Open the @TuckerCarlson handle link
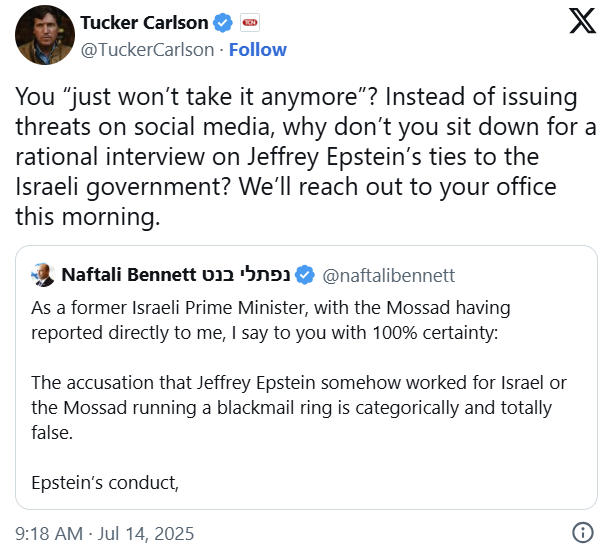This screenshot has height=552, width=607. coord(149,49)
